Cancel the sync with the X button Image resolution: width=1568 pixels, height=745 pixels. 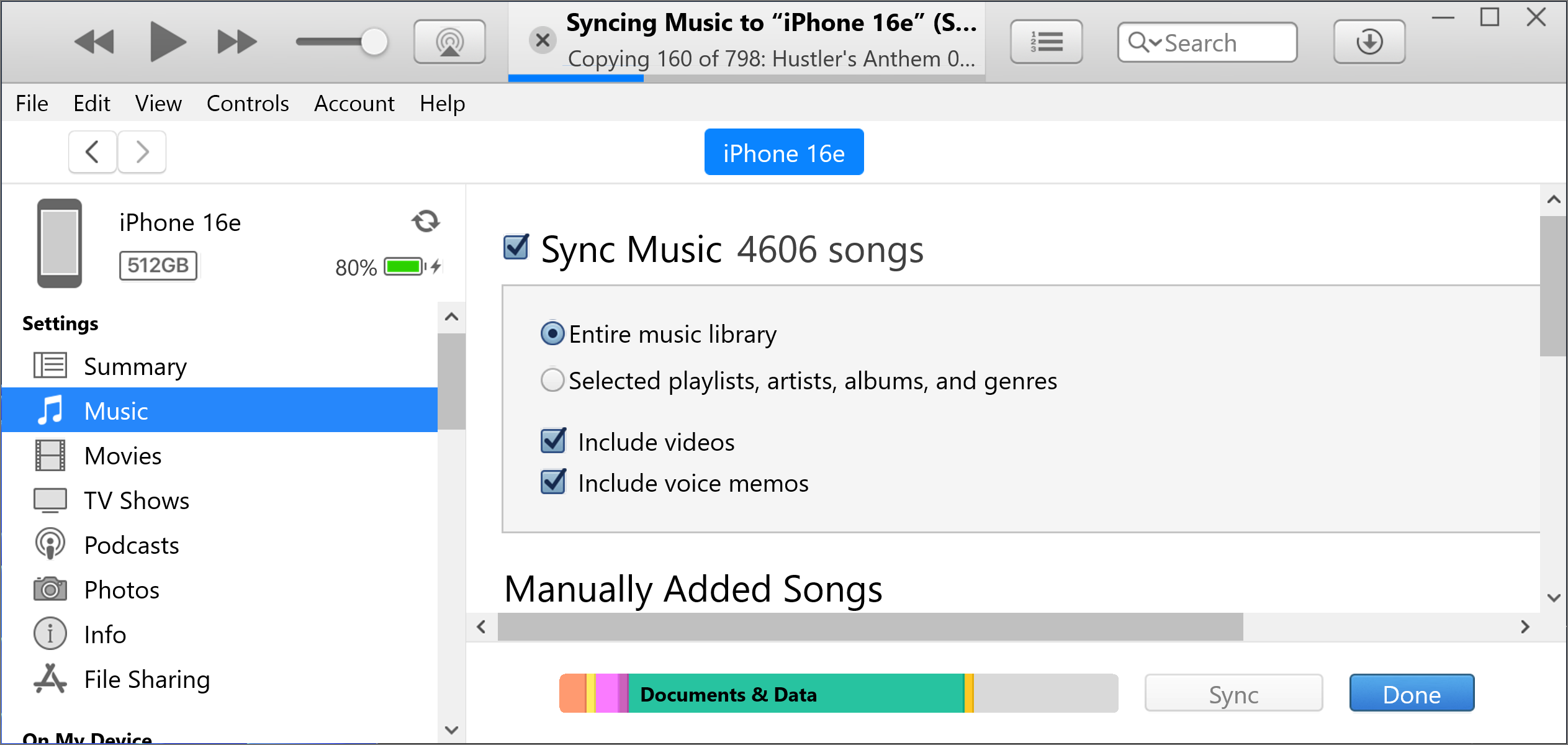pyautogui.click(x=543, y=41)
